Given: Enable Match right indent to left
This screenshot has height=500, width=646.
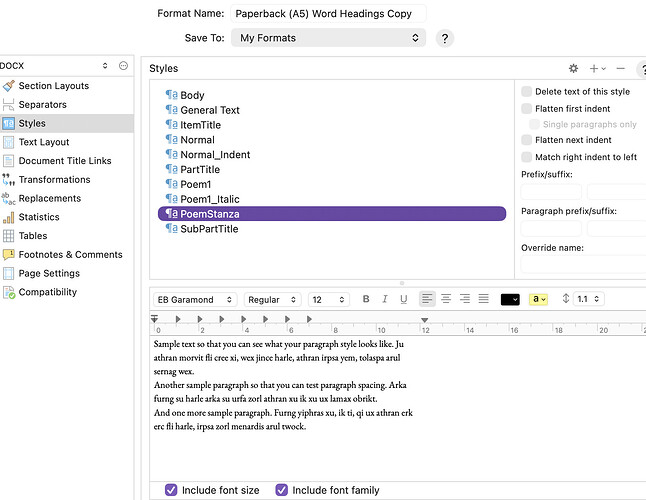Looking at the screenshot, I should coord(527,157).
